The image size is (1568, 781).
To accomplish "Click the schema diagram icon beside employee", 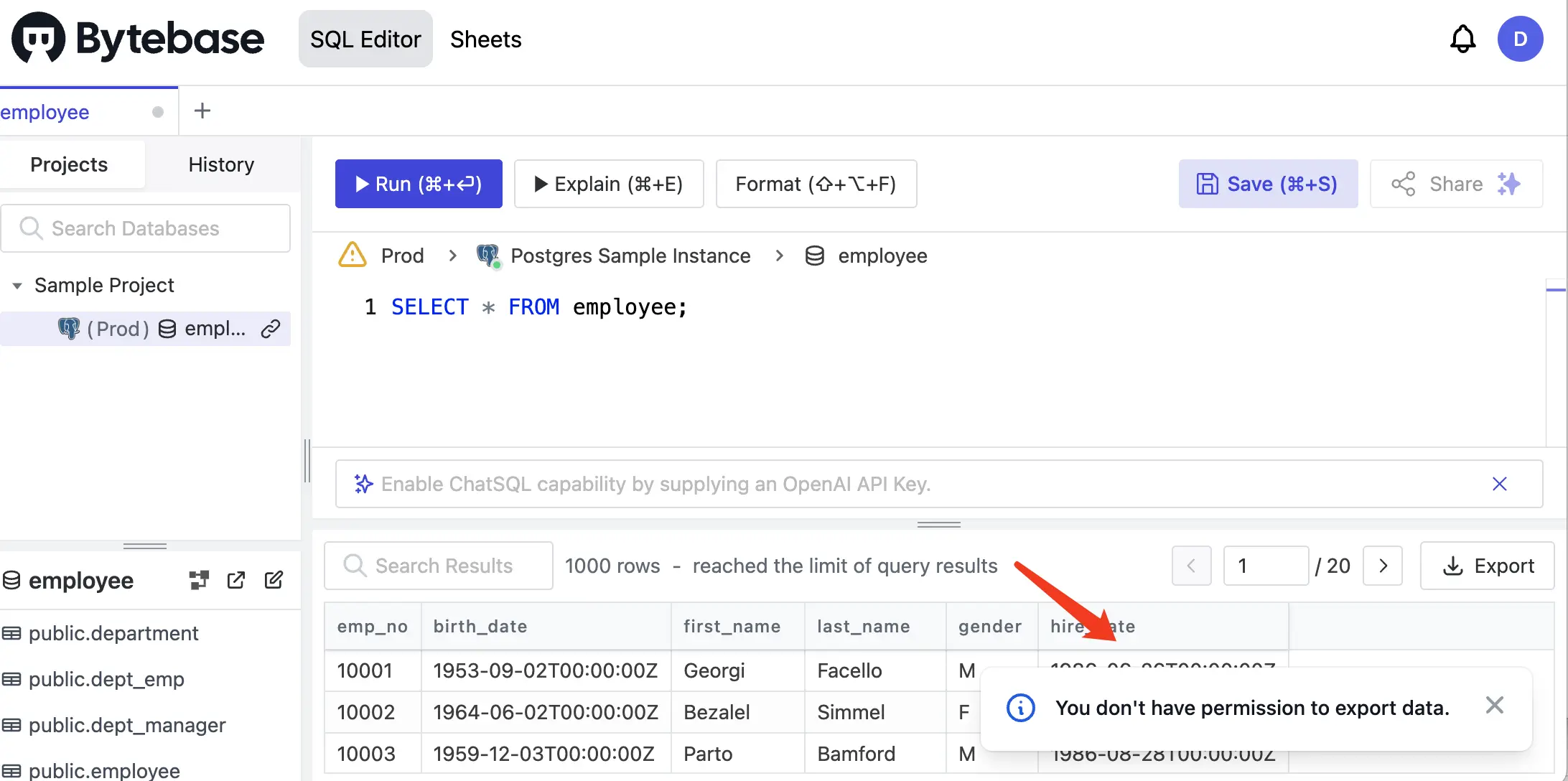I will click(x=199, y=580).
